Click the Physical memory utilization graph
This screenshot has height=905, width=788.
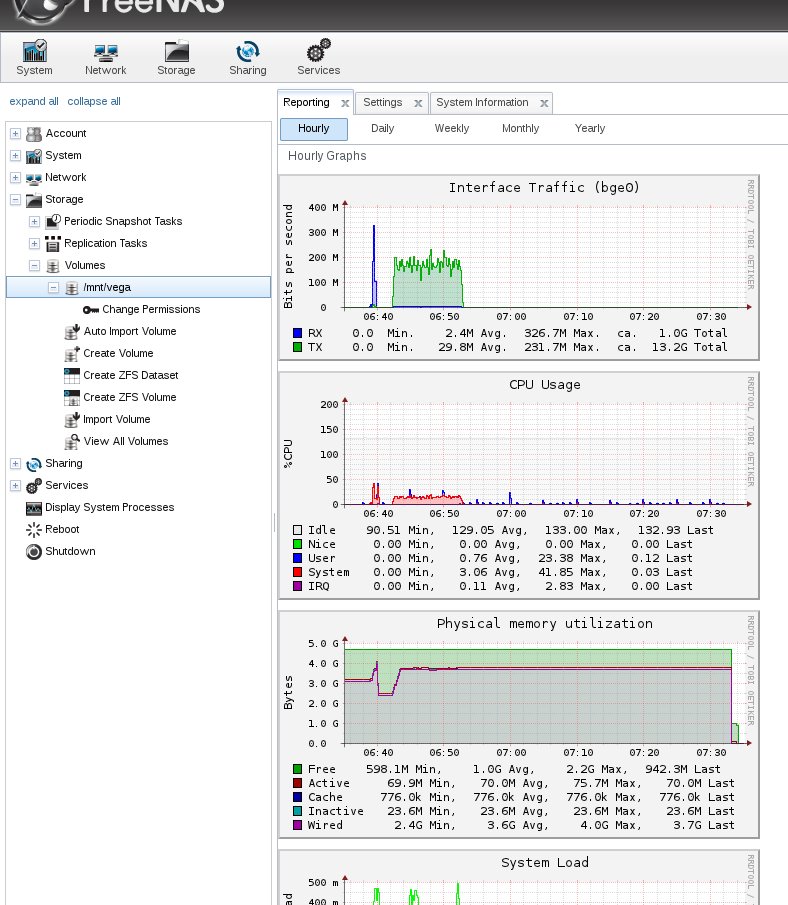[x=519, y=725]
